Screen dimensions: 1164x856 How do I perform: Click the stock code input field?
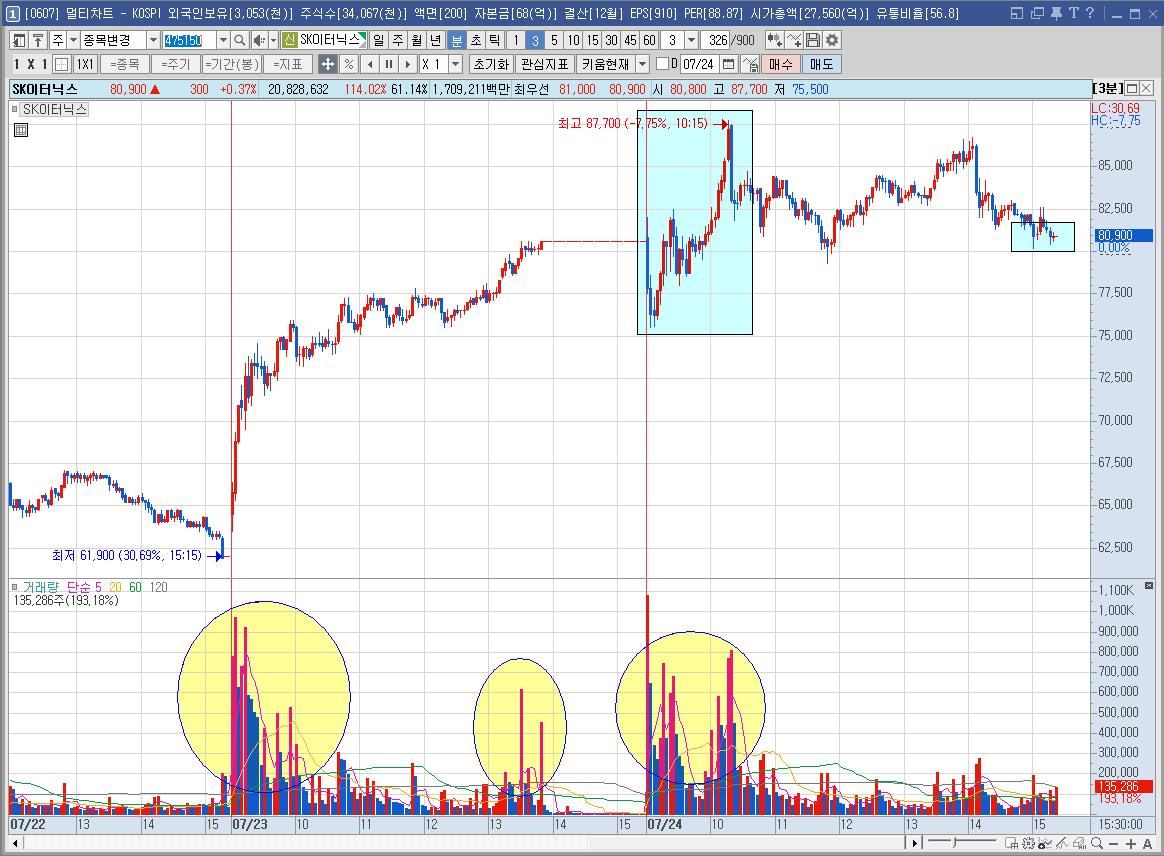click(x=189, y=40)
